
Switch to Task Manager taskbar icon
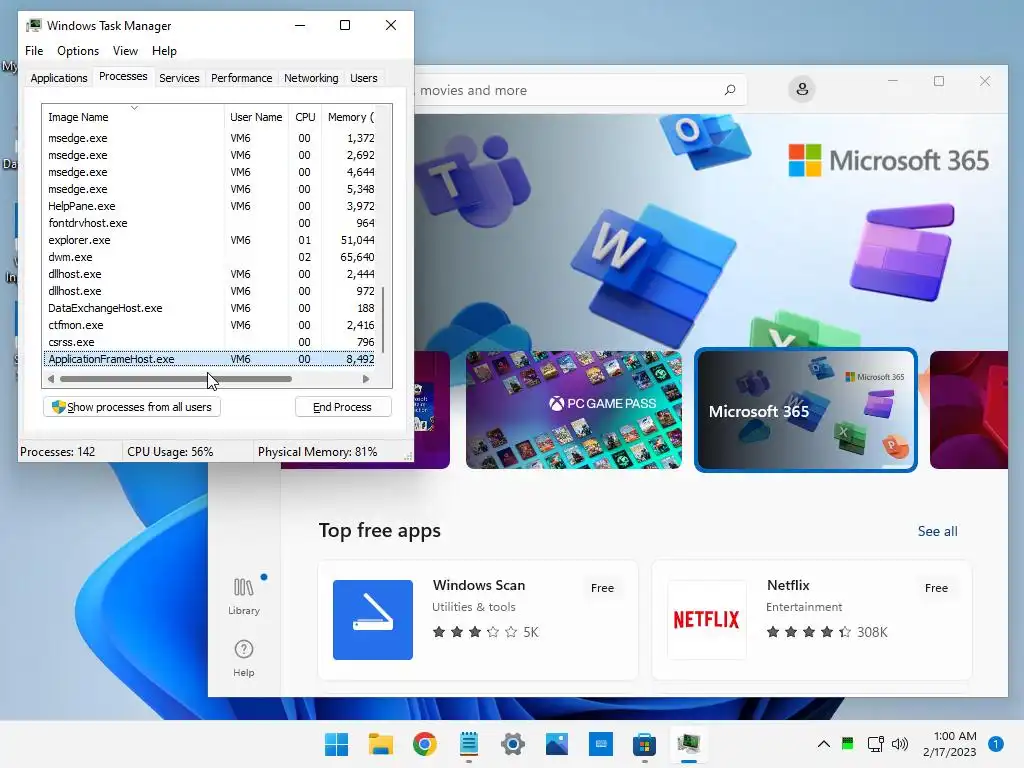pyautogui.click(x=689, y=744)
